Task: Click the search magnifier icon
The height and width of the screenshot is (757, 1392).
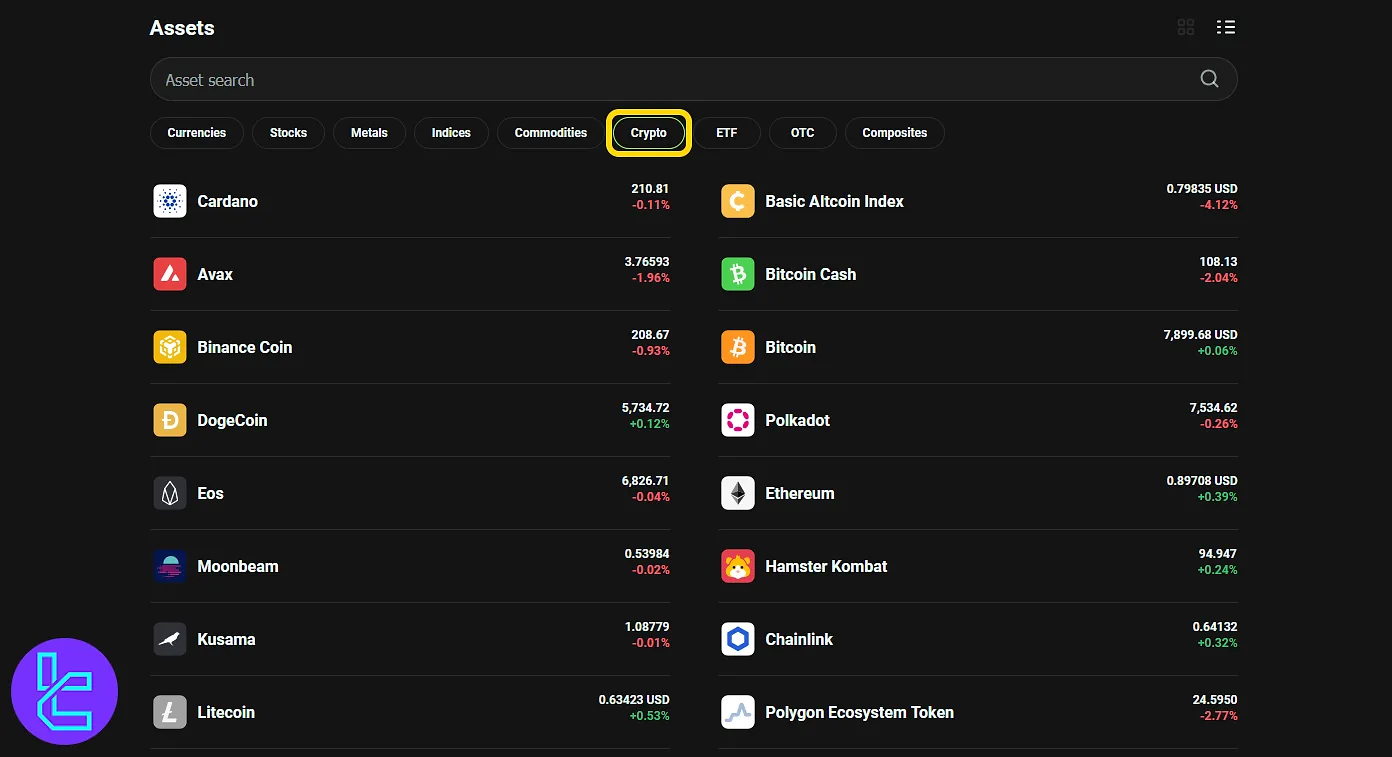Action: pos(1209,79)
